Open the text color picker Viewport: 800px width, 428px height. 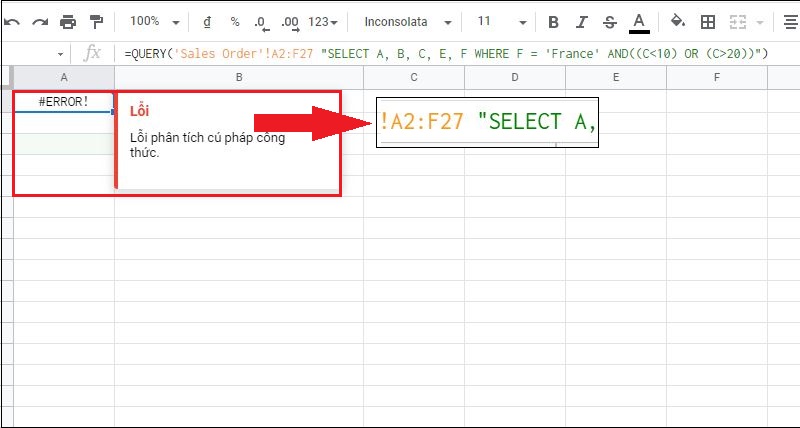(639, 23)
